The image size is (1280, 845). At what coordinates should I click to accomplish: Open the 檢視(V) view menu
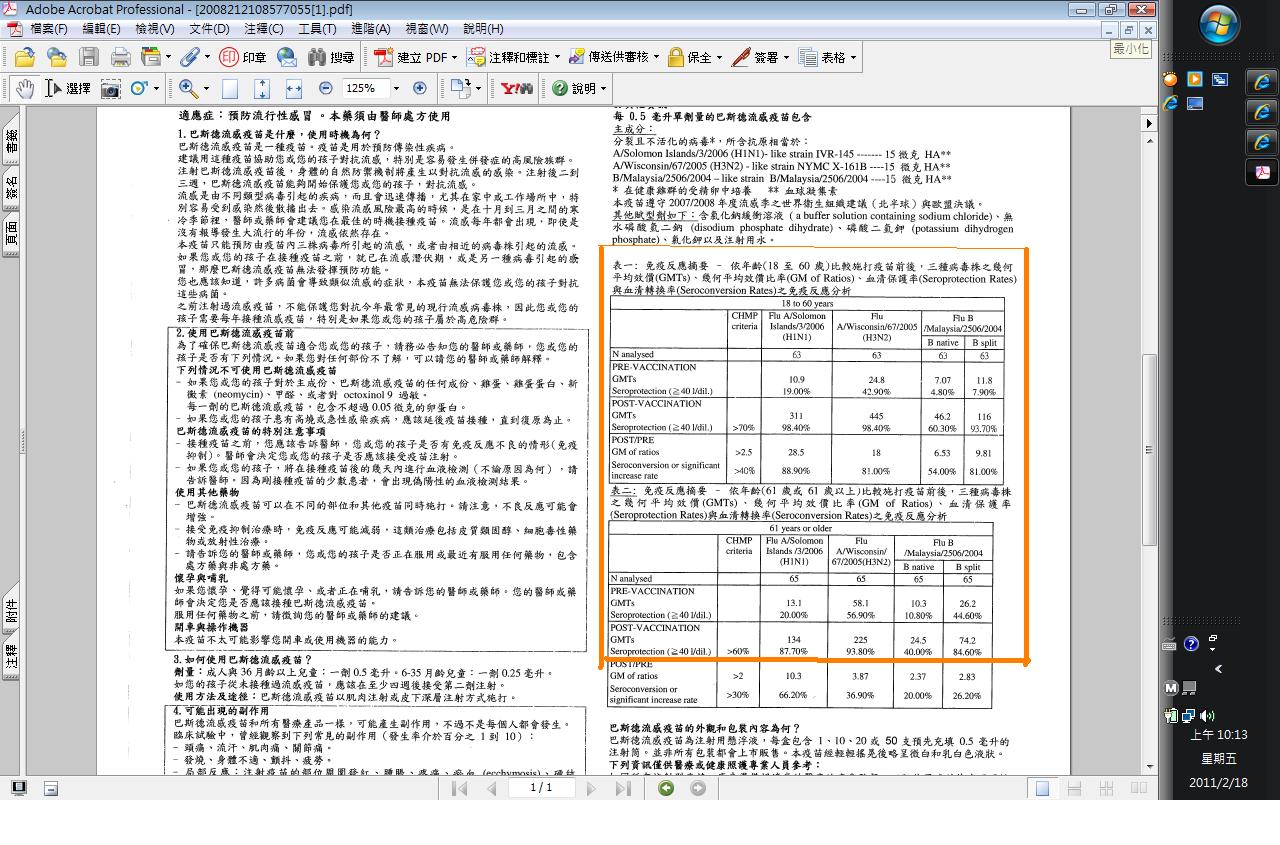155,29
